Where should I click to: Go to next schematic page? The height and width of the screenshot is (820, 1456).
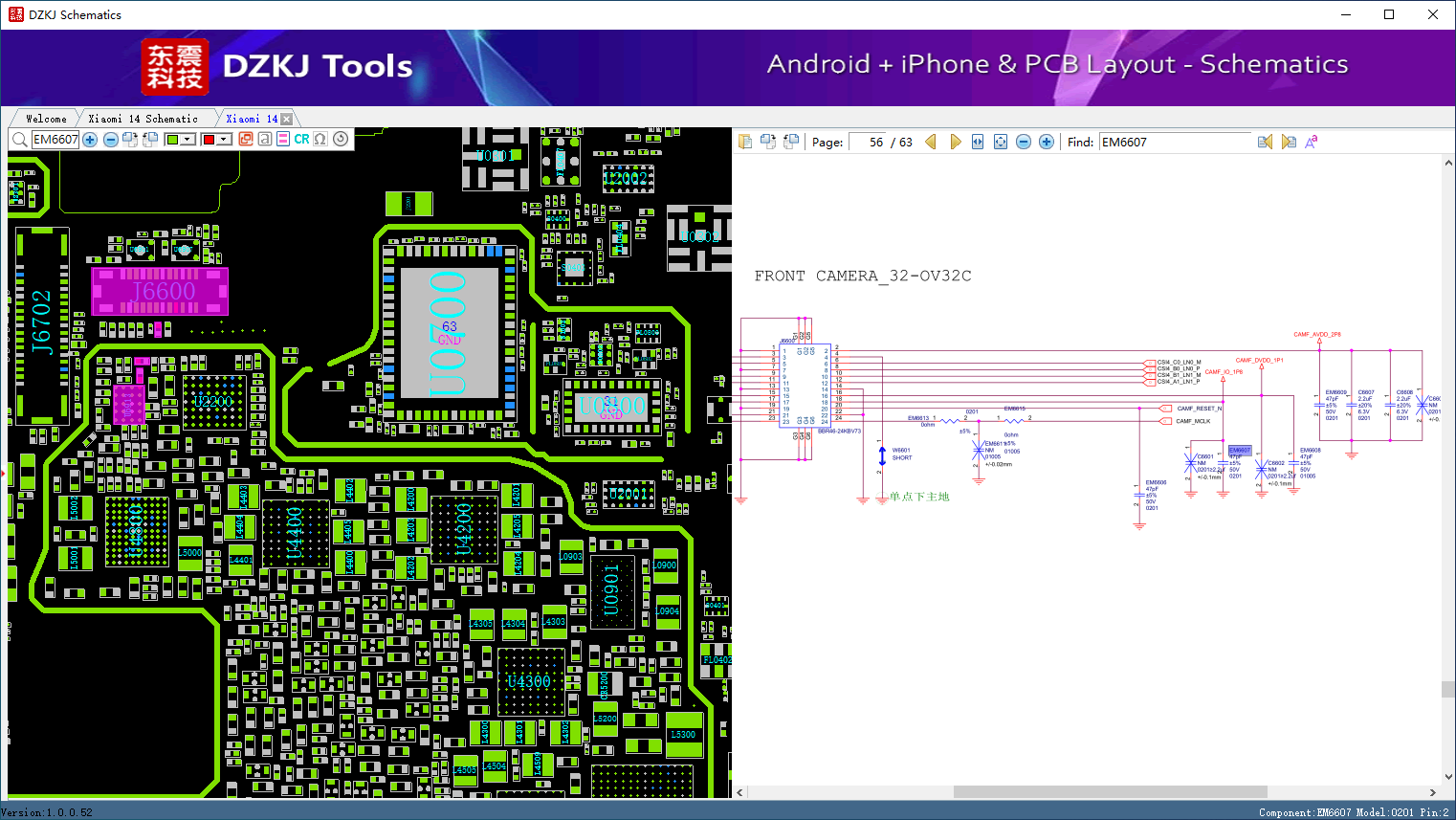pyautogui.click(x=955, y=142)
